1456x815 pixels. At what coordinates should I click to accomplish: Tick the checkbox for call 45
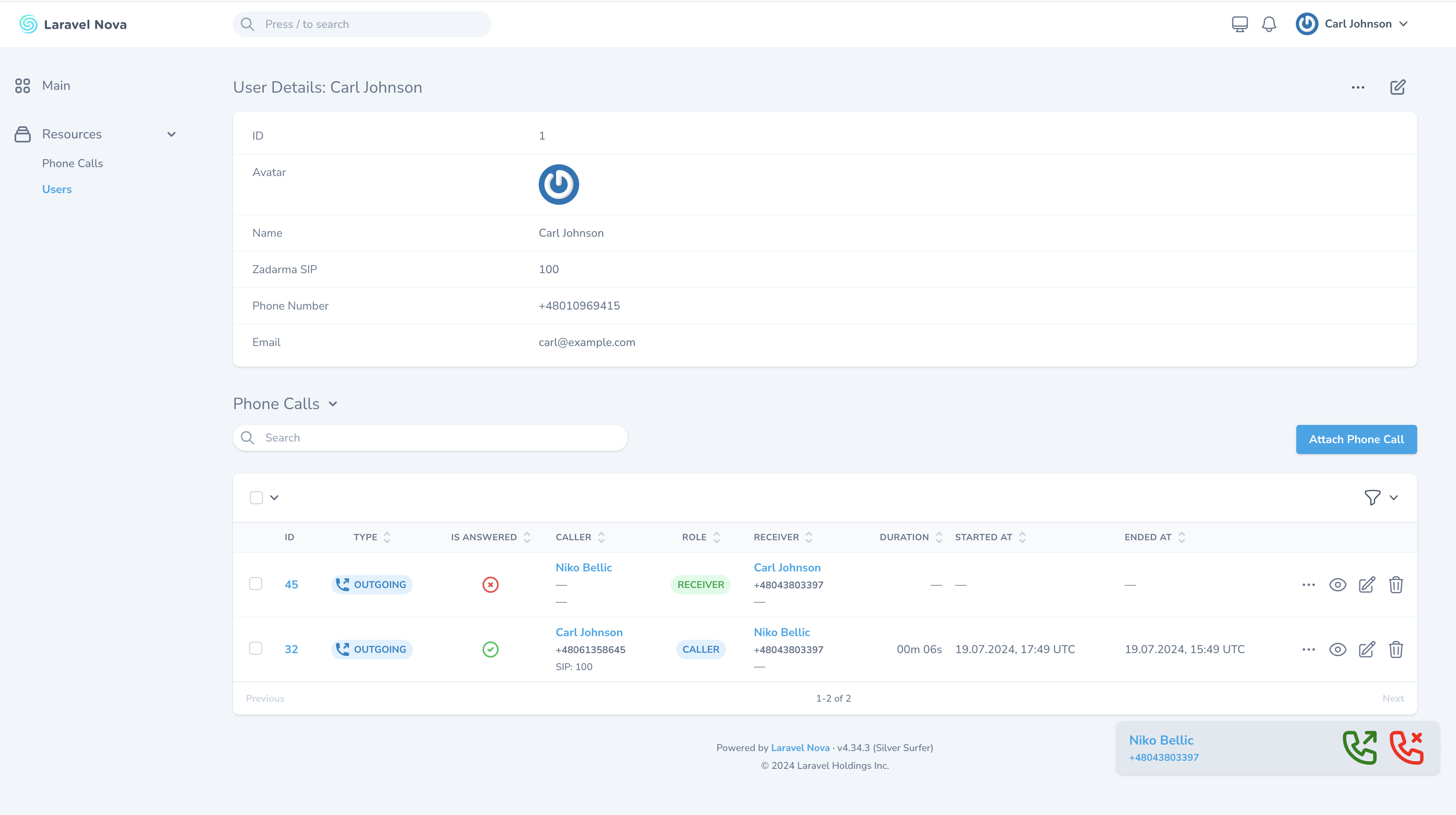256,584
